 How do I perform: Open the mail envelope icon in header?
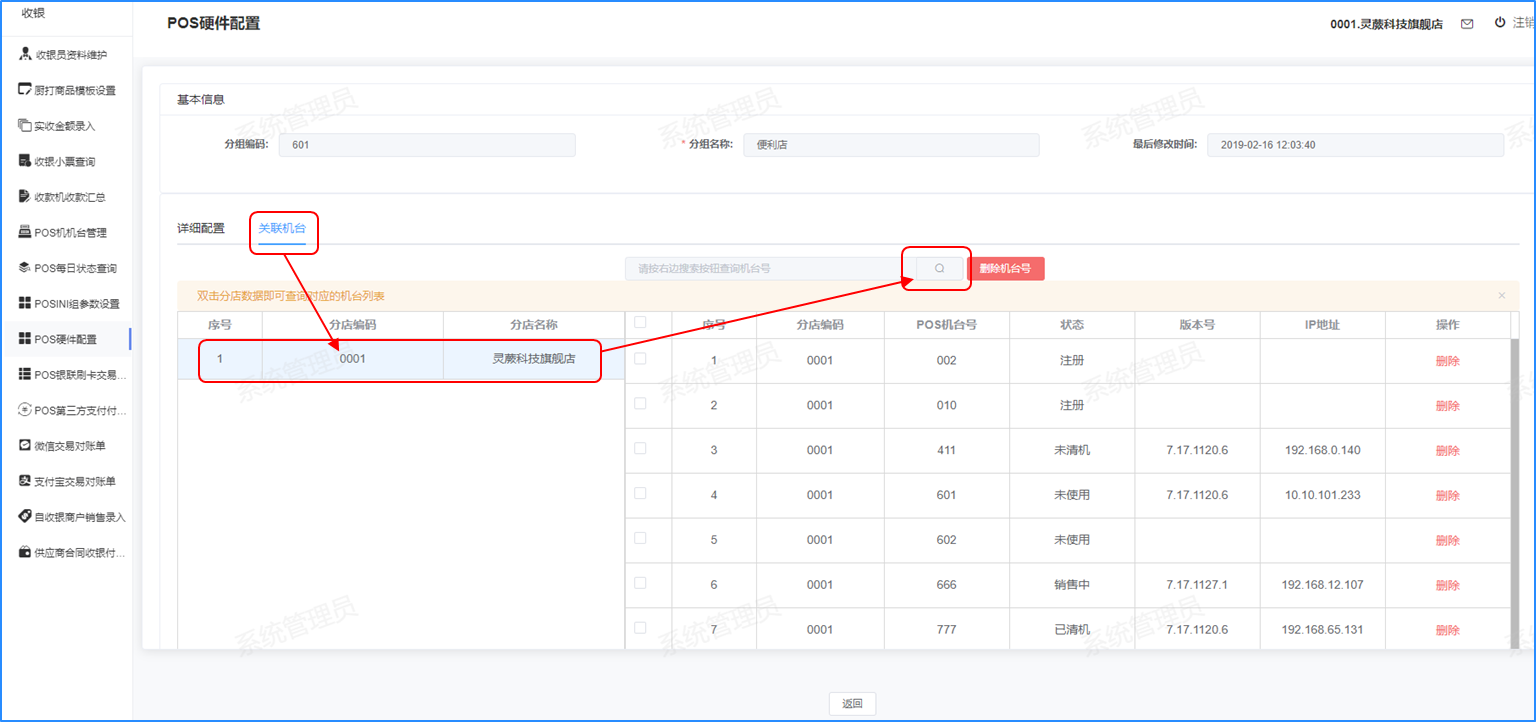1467,24
